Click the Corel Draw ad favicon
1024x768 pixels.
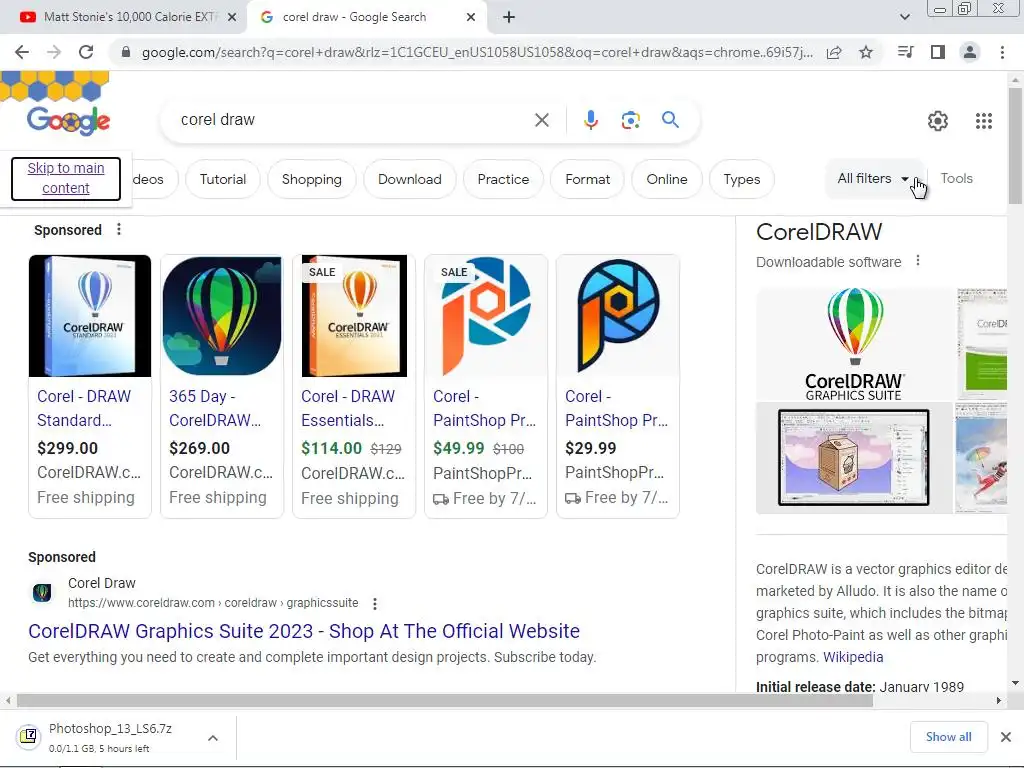click(x=42, y=592)
